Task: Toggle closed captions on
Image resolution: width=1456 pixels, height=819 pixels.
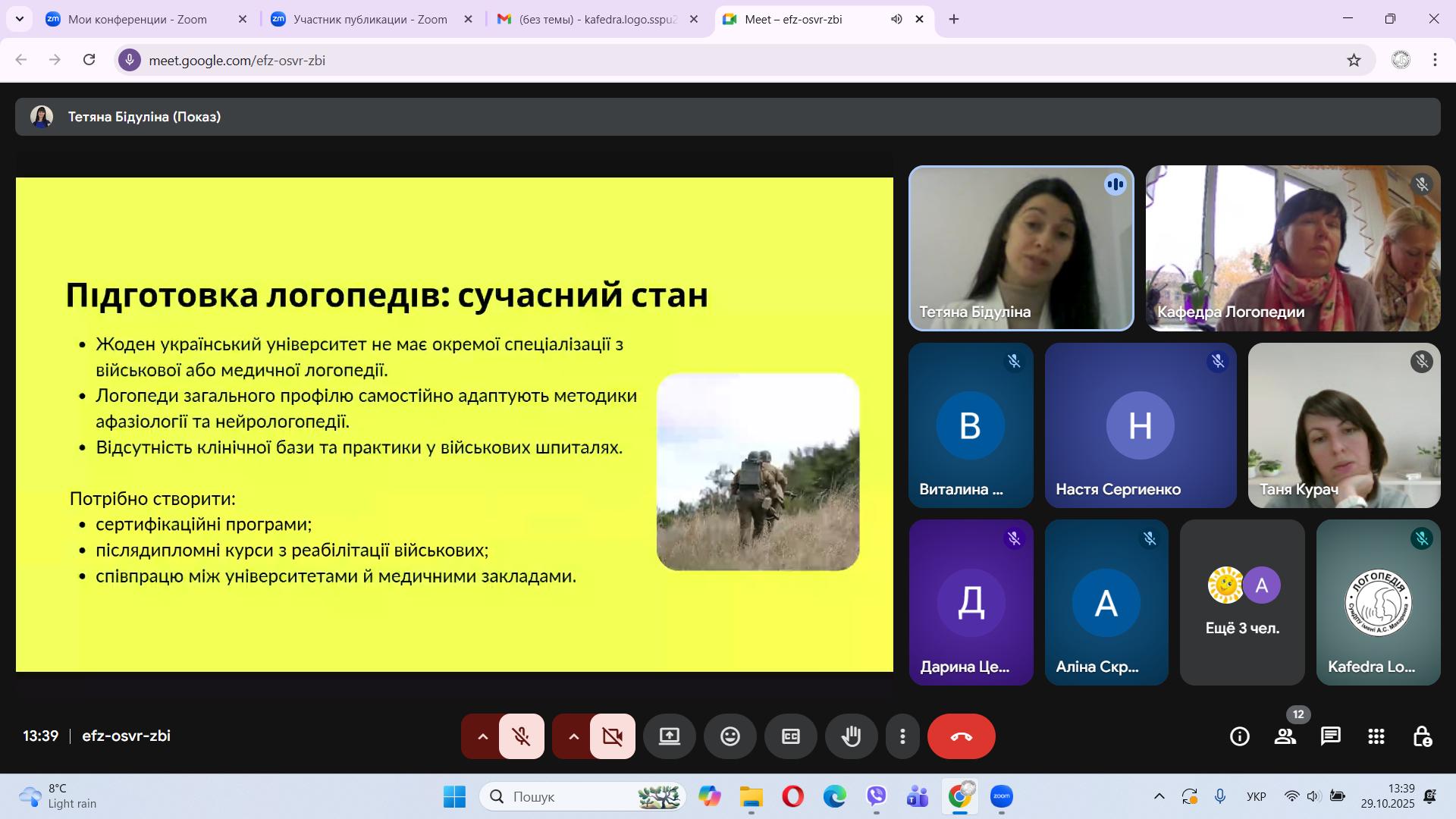Action: tap(790, 736)
